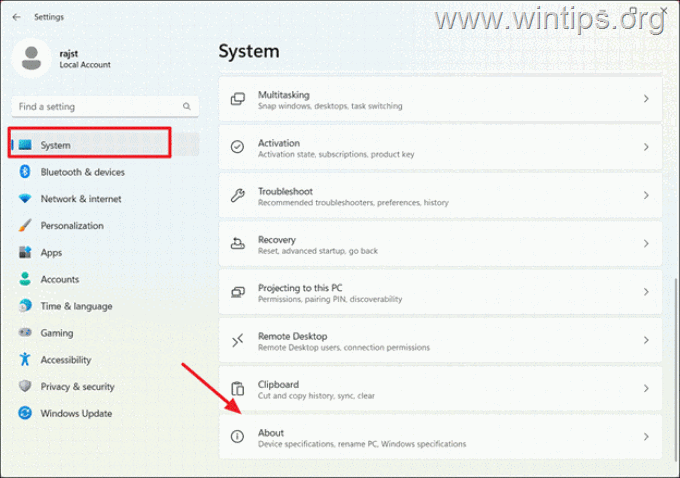Click the Personalization brush icon
This screenshot has height=478, width=680.
coord(25,226)
